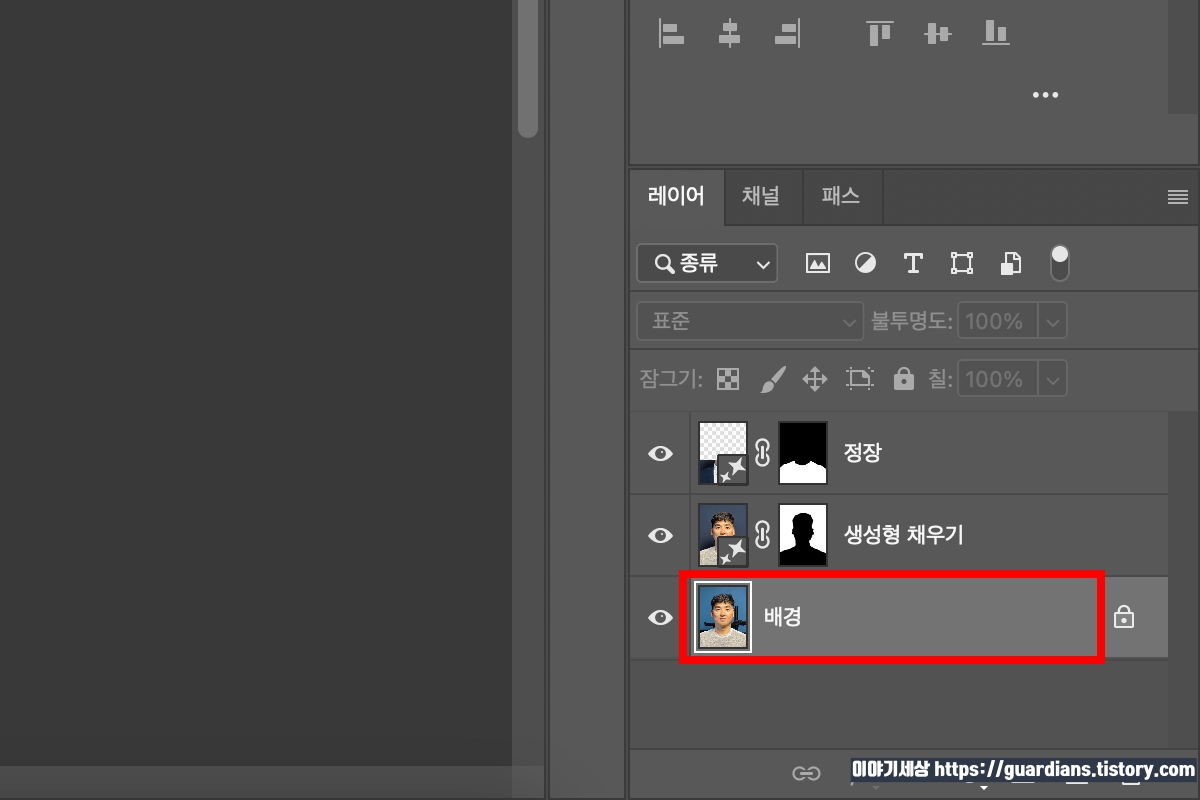Viewport: 1200px width, 800px height.
Task: Select the 생성형 채우기 layer name
Action: click(904, 535)
